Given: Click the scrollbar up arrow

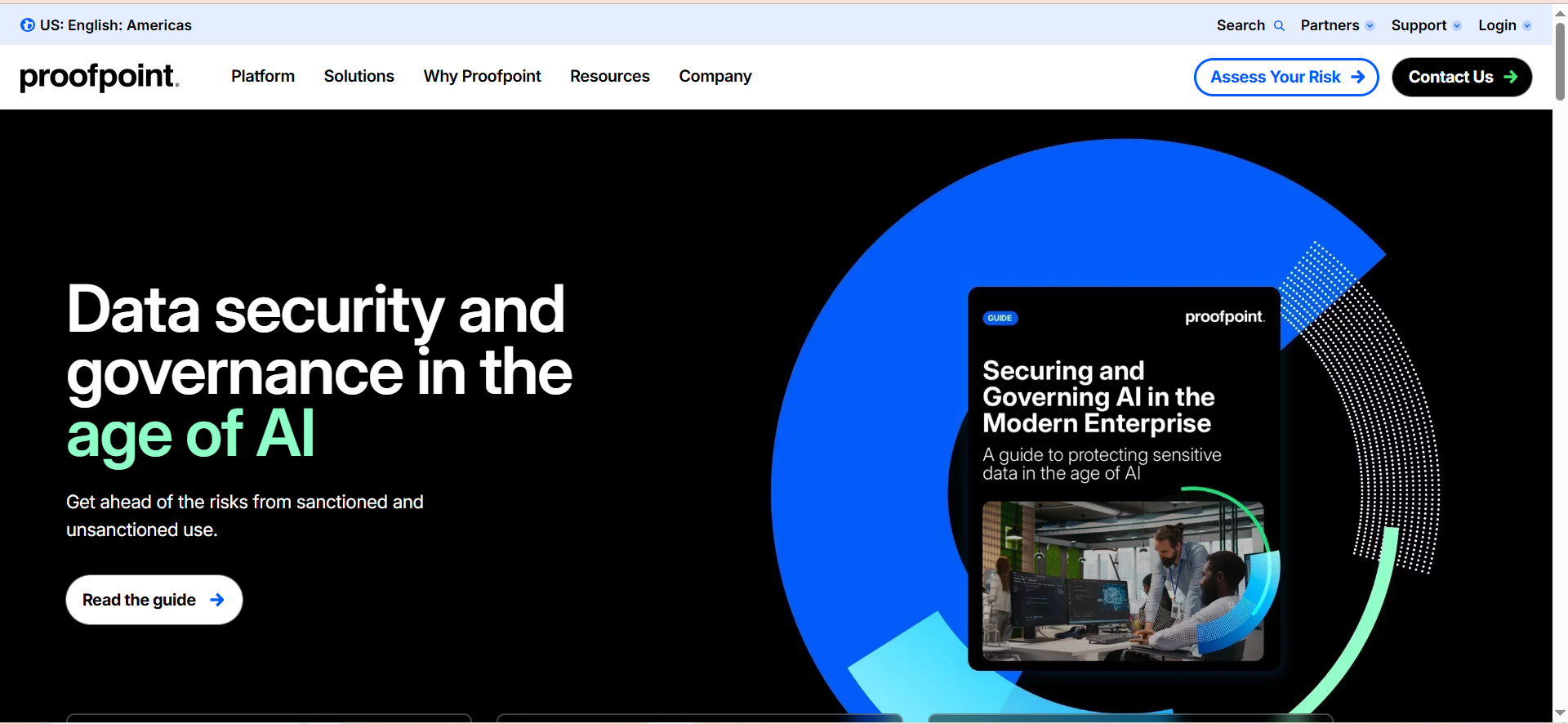Looking at the screenshot, I should pyautogui.click(x=1560, y=14).
